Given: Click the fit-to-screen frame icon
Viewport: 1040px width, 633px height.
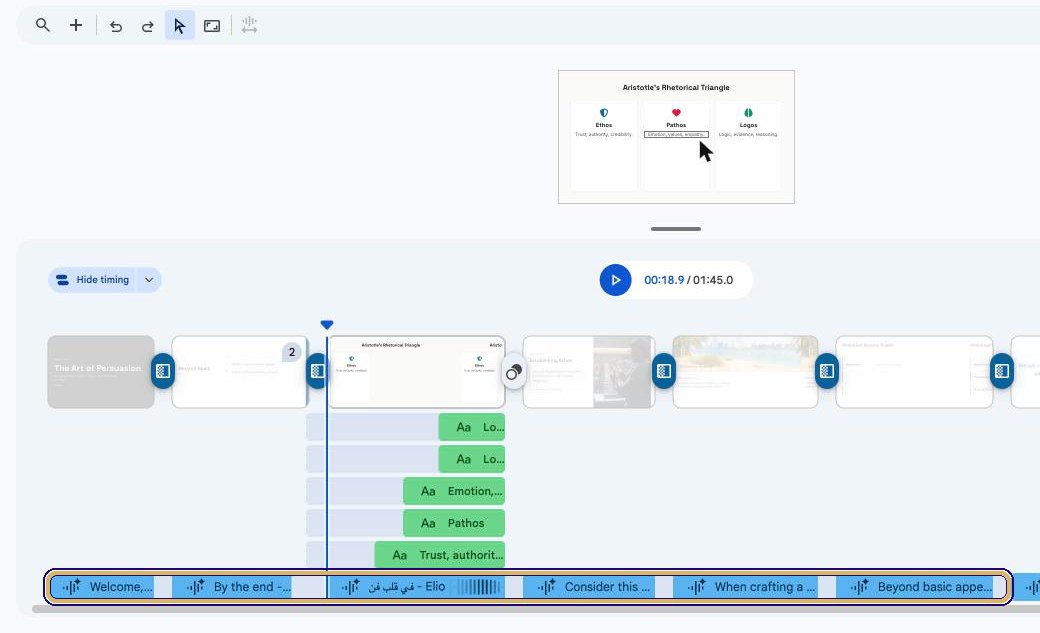Looking at the screenshot, I should point(212,26).
